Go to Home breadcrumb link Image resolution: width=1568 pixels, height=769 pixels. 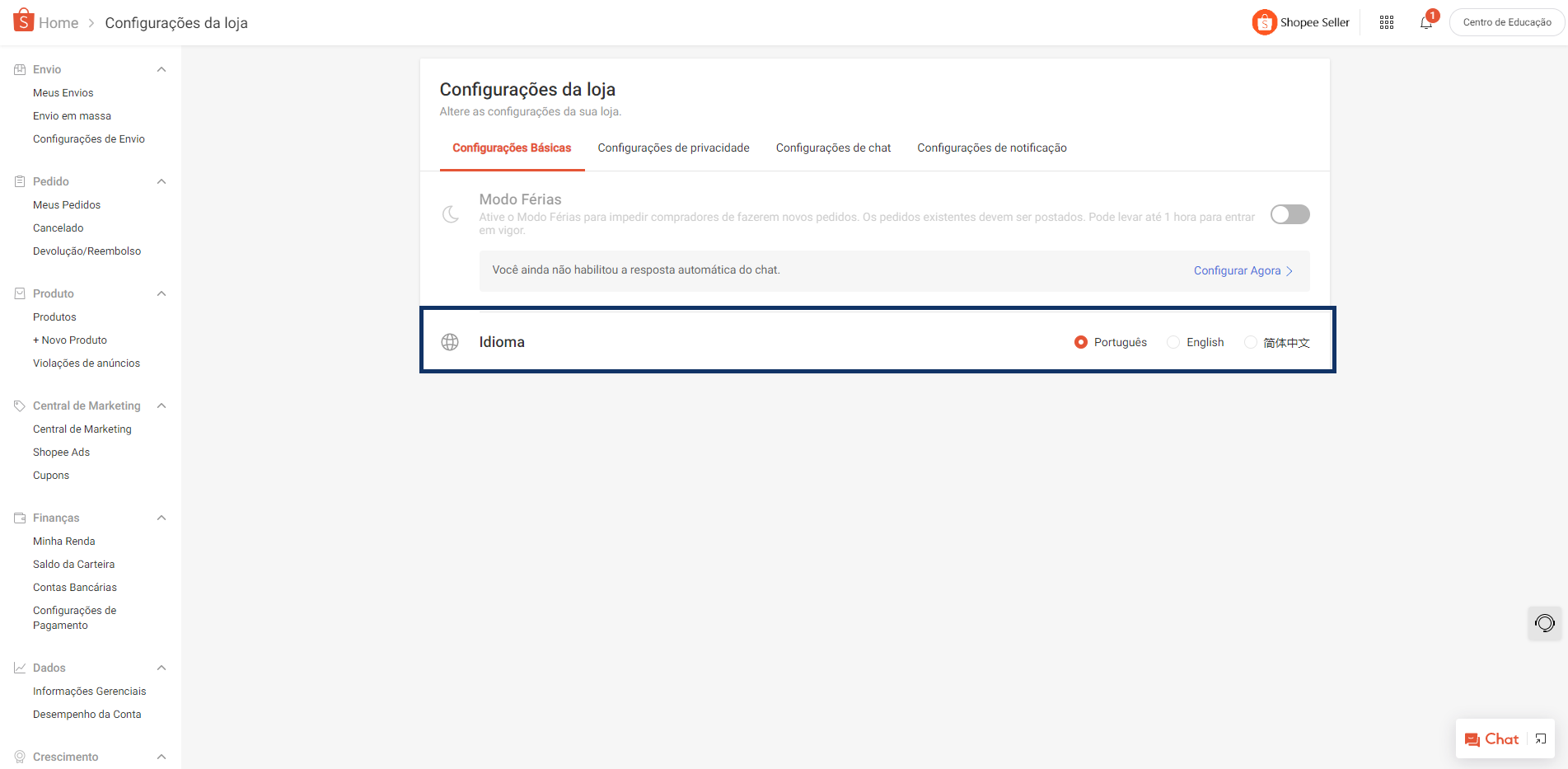click(x=59, y=23)
